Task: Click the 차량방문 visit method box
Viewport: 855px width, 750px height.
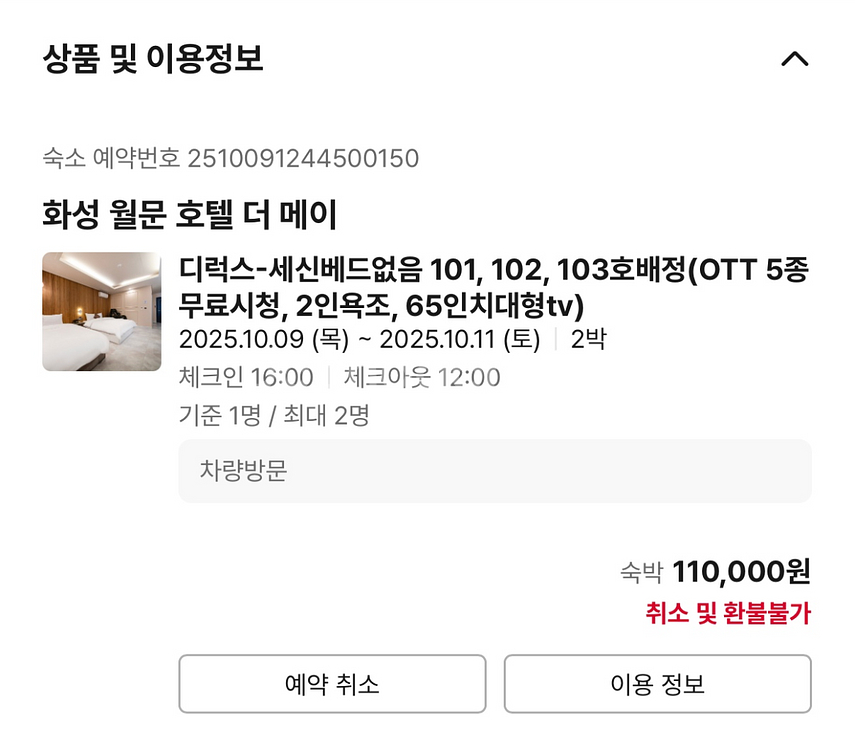Action: (494, 471)
